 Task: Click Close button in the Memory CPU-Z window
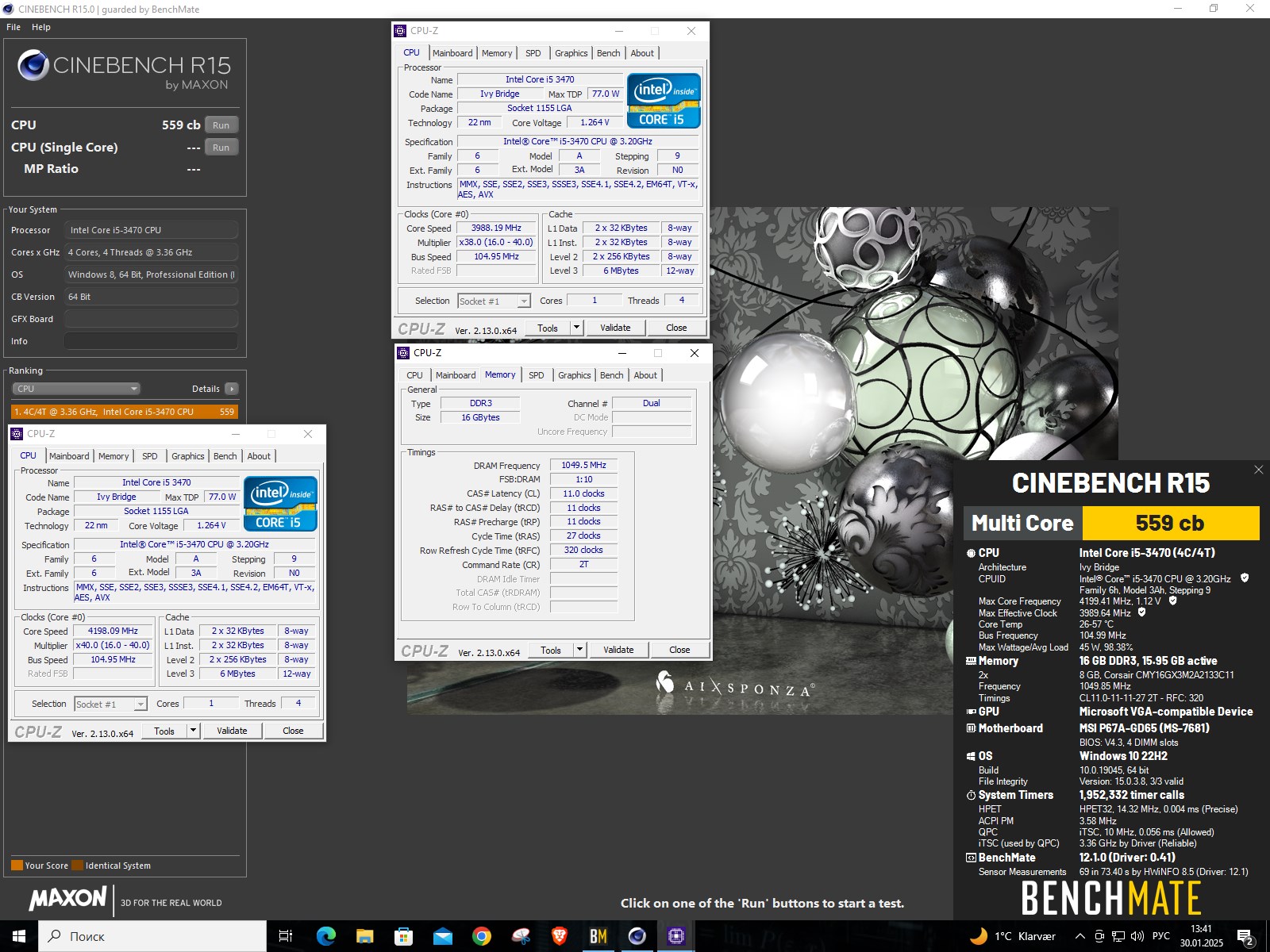coord(679,650)
